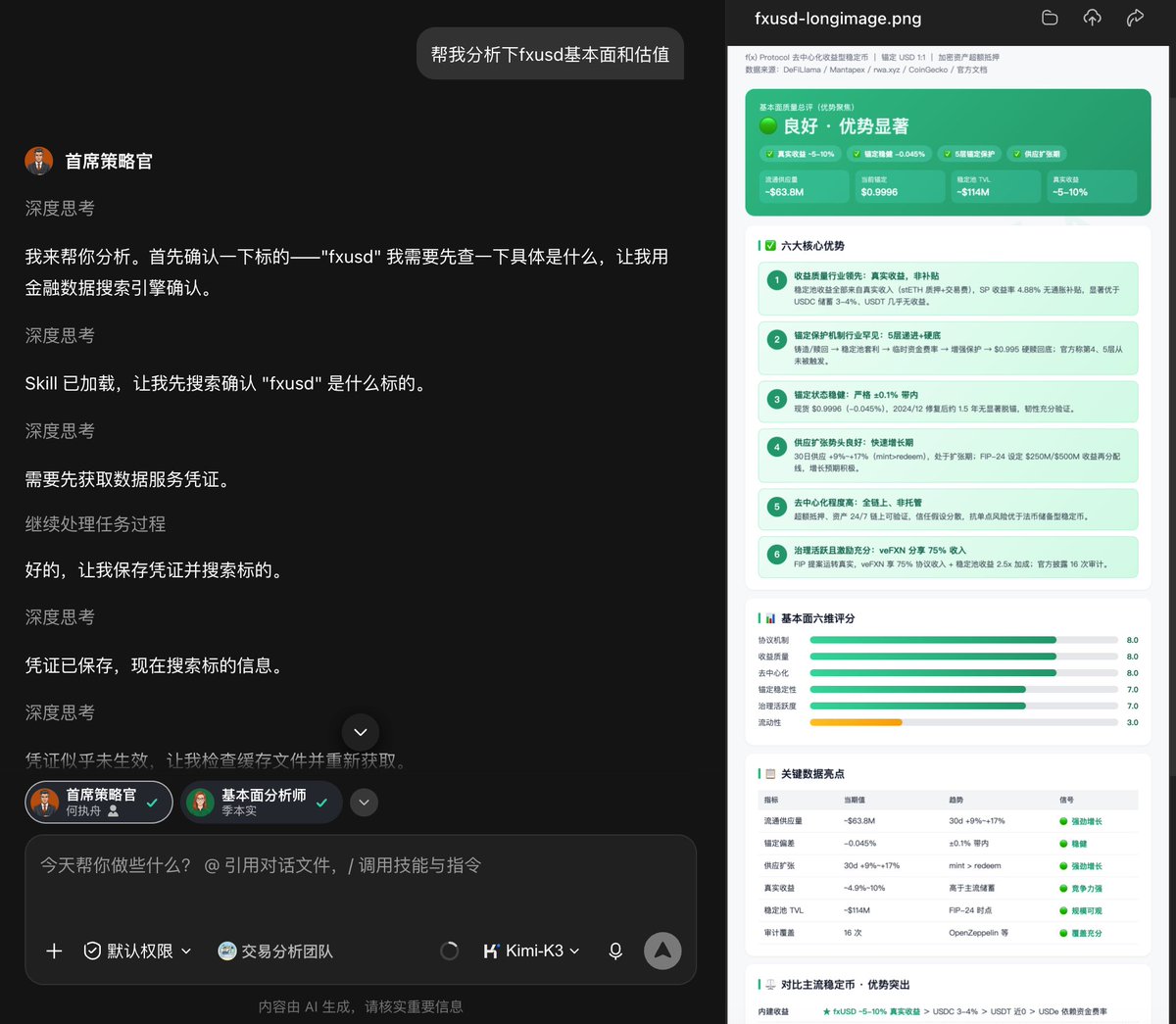
Task: Click the 内容由 AI 生成 disclaimer text
Action: (x=361, y=1006)
